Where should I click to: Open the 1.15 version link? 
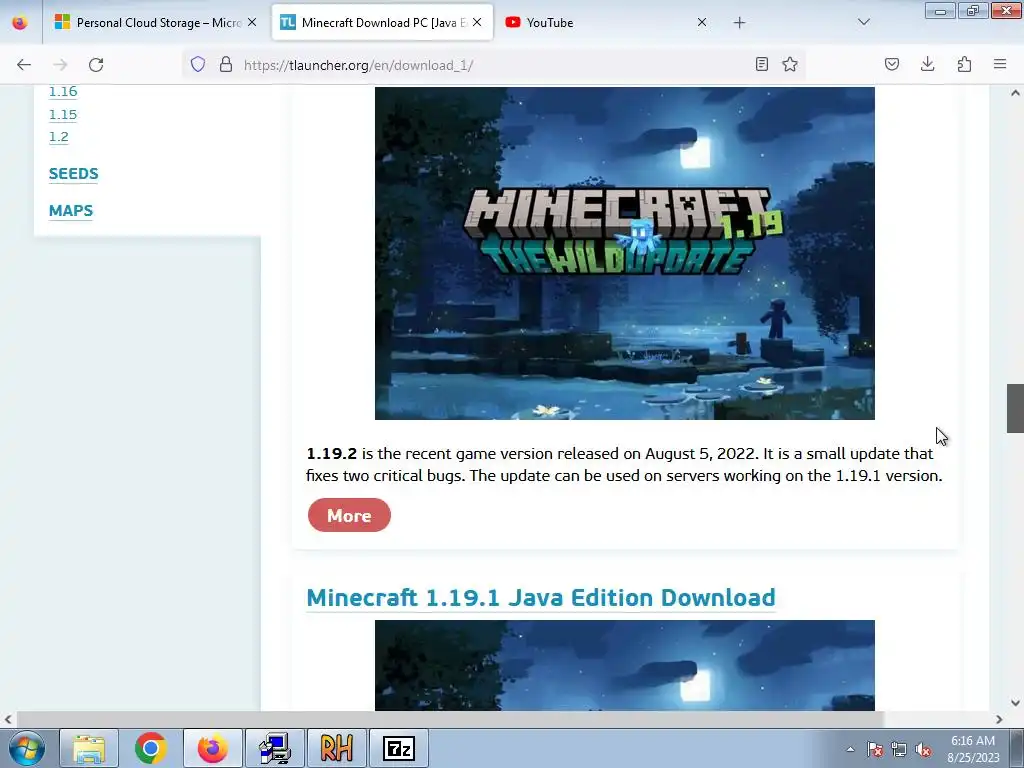[63, 114]
